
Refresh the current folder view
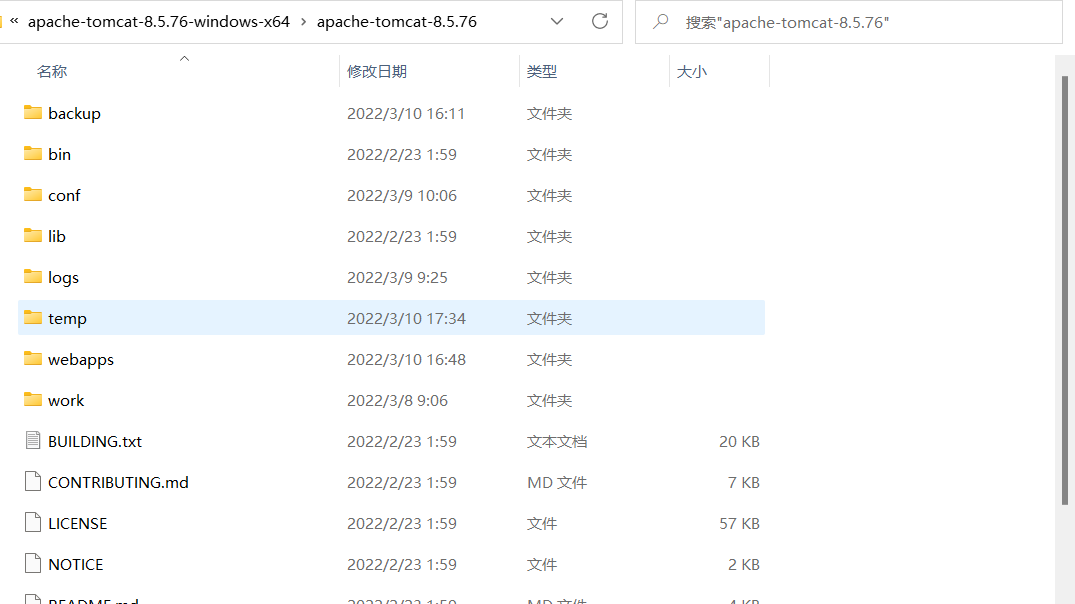point(600,21)
